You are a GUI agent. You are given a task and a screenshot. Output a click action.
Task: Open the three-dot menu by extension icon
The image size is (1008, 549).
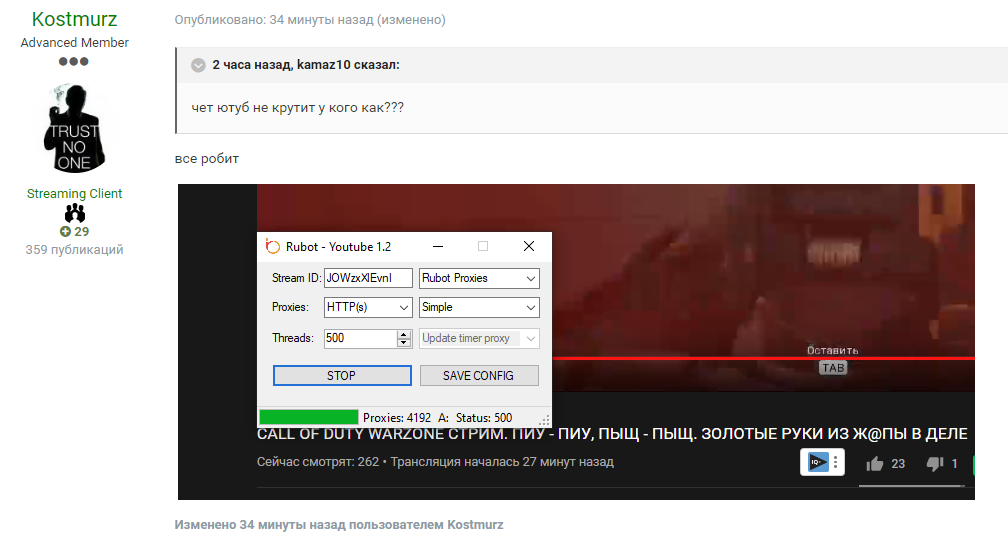[x=836, y=462]
